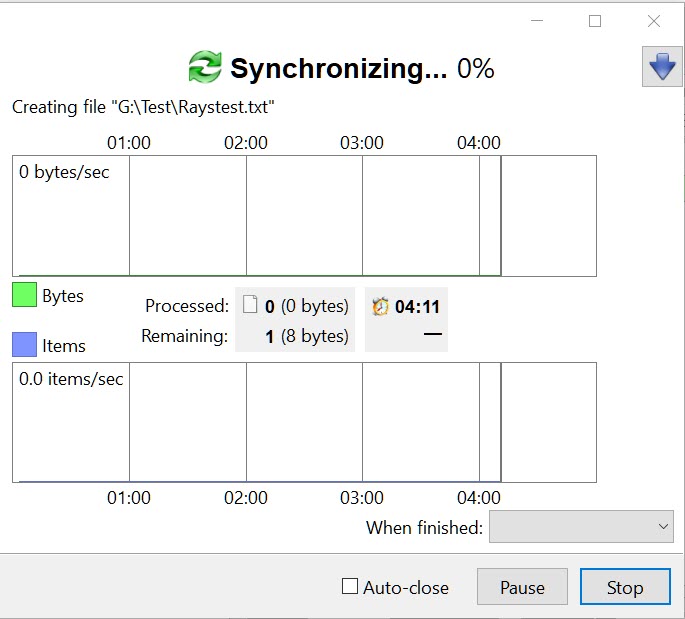Stop the synchronization
This screenshot has width=685, height=619.
click(x=625, y=587)
